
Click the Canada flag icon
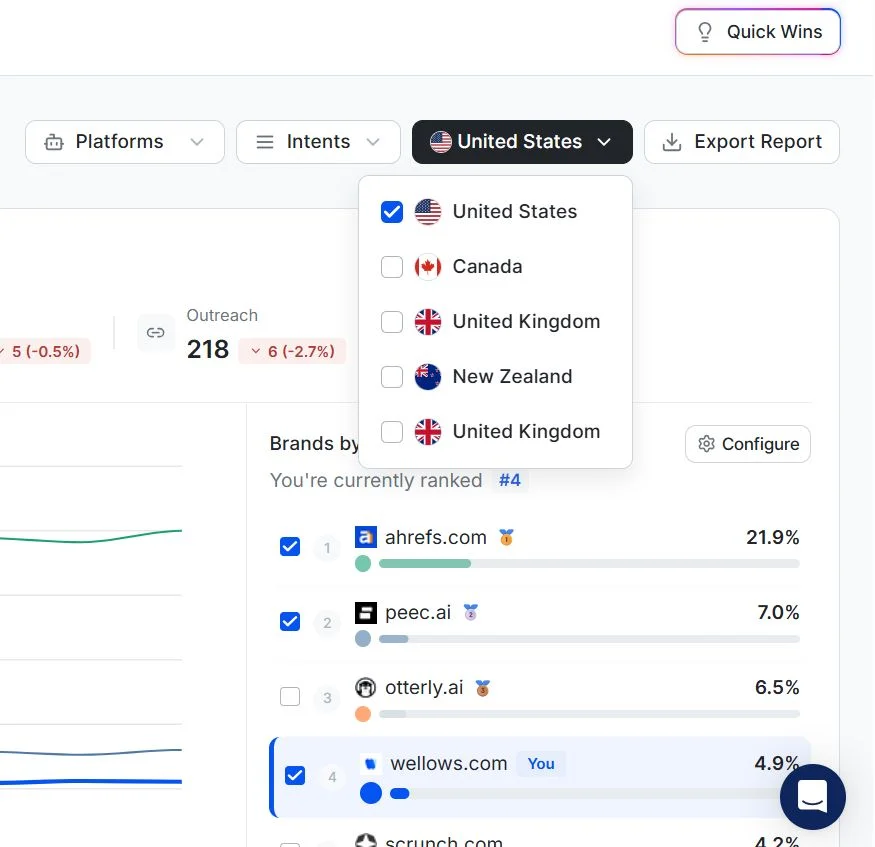coord(428,267)
